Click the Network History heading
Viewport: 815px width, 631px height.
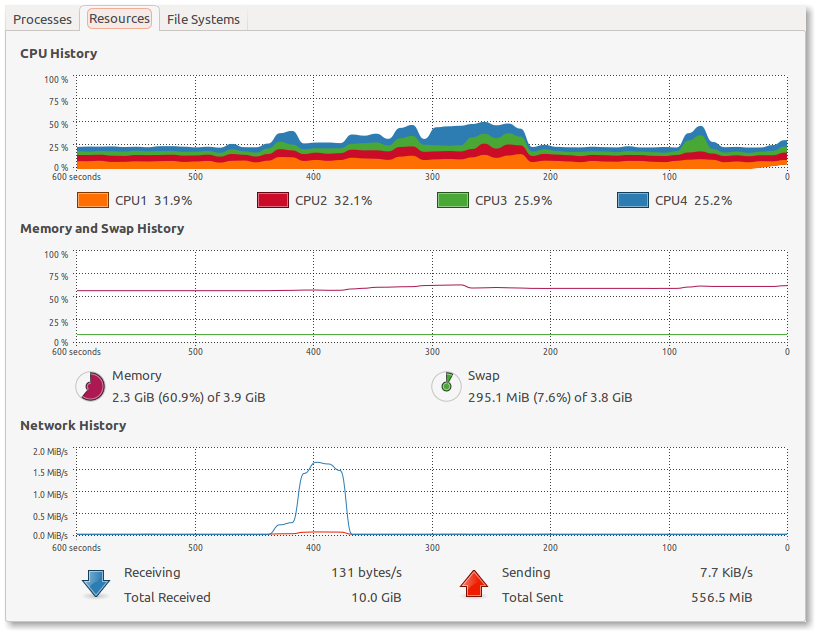(73, 426)
